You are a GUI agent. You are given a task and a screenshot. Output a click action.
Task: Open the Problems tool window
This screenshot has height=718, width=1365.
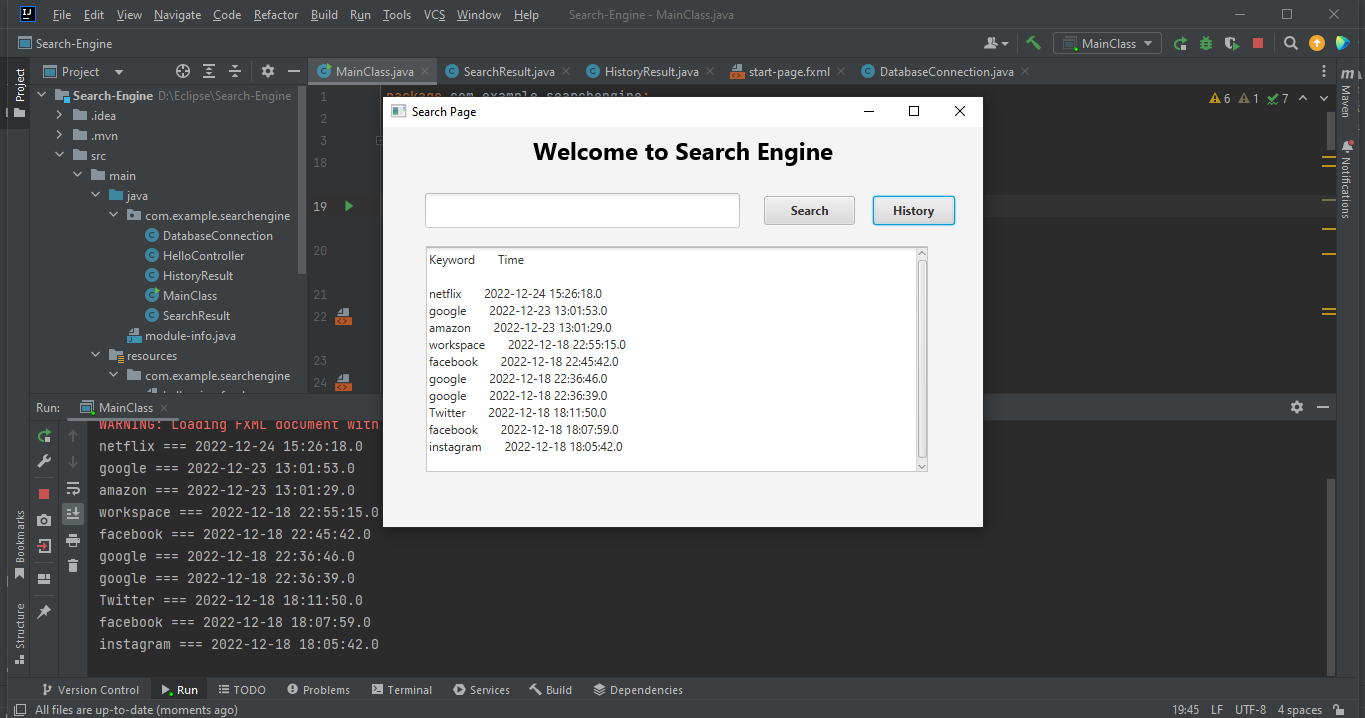pyautogui.click(x=318, y=690)
